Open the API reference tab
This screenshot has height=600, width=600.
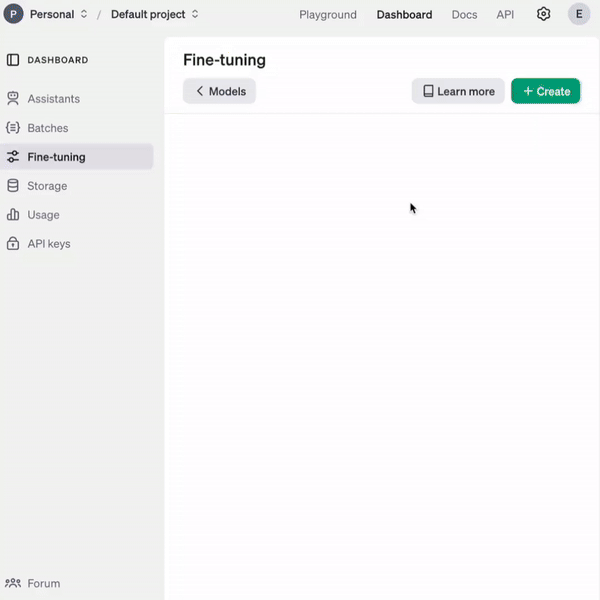(505, 15)
